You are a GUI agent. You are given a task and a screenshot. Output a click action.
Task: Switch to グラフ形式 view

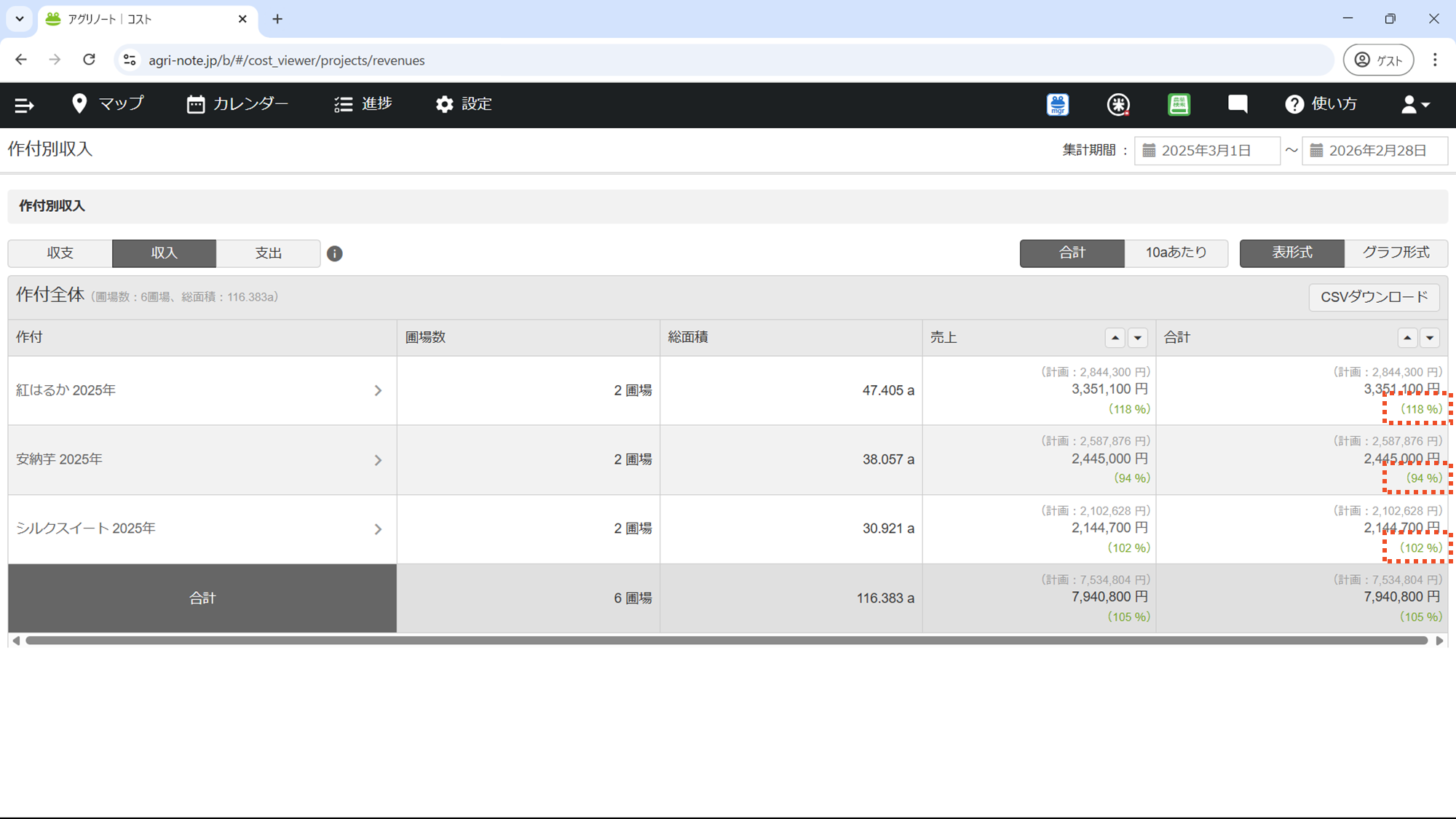pyautogui.click(x=1395, y=253)
